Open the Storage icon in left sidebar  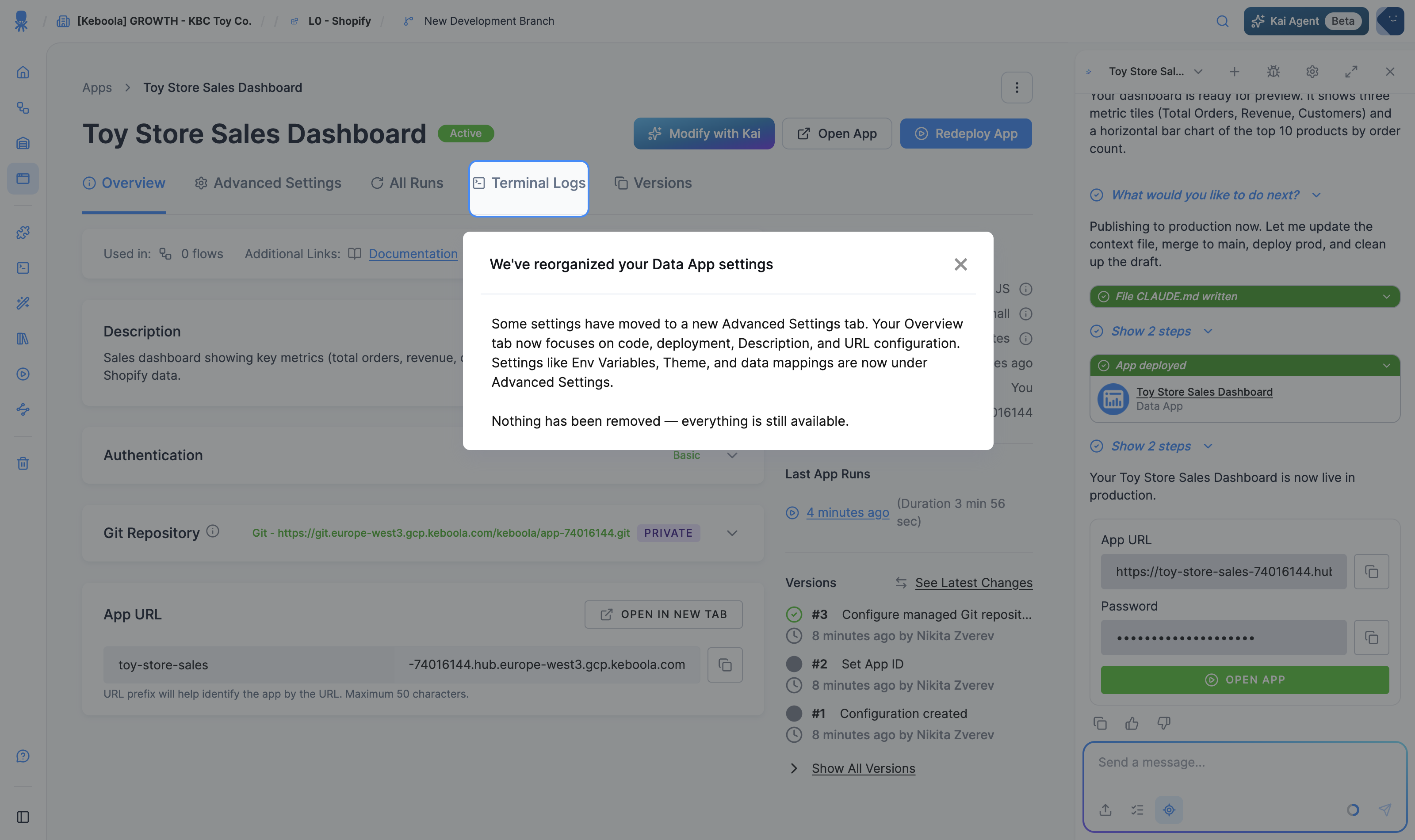pos(23,143)
